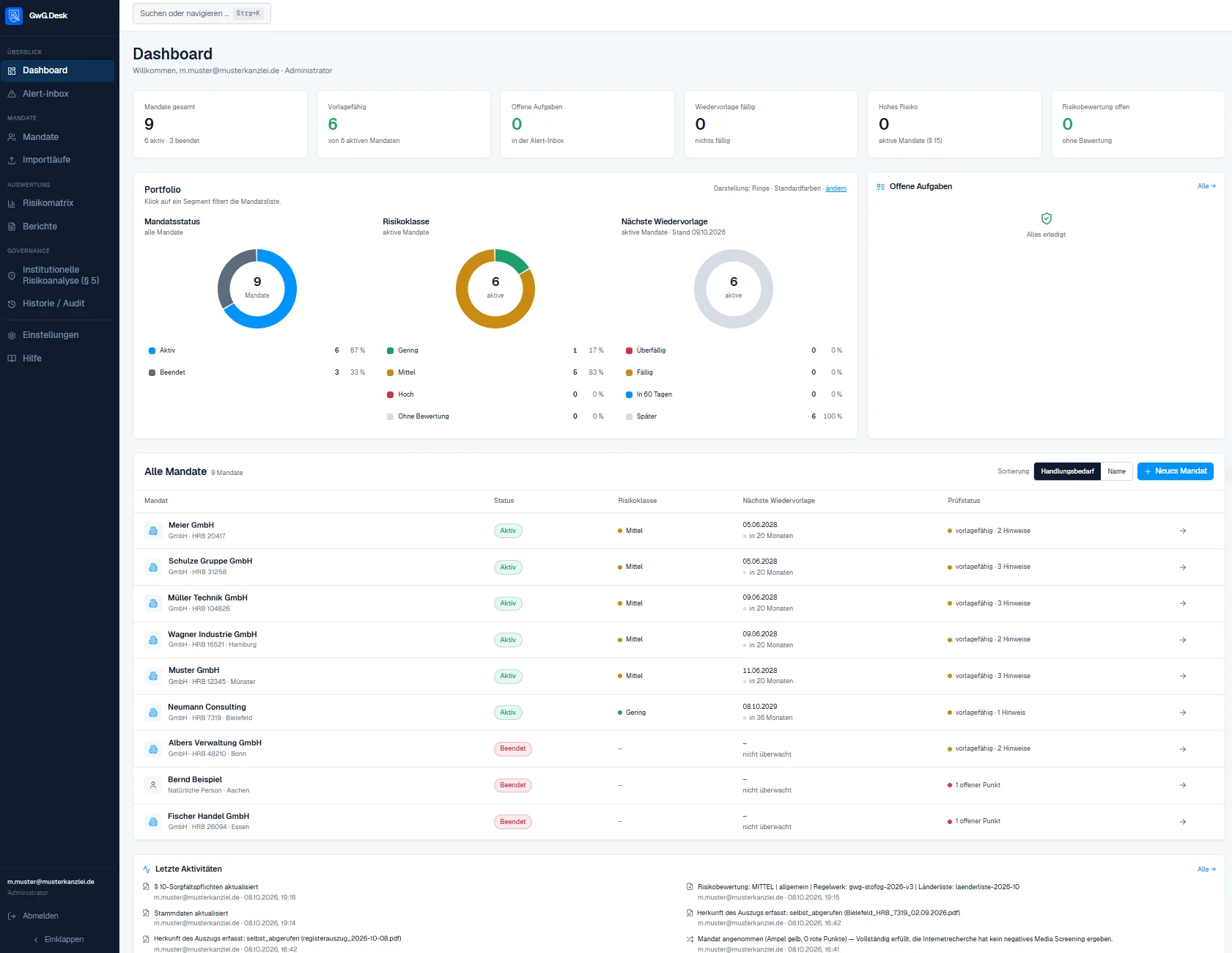The height and width of the screenshot is (953, 1232).
Task: Sort list by Name
Action: (x=1116, y=471)
